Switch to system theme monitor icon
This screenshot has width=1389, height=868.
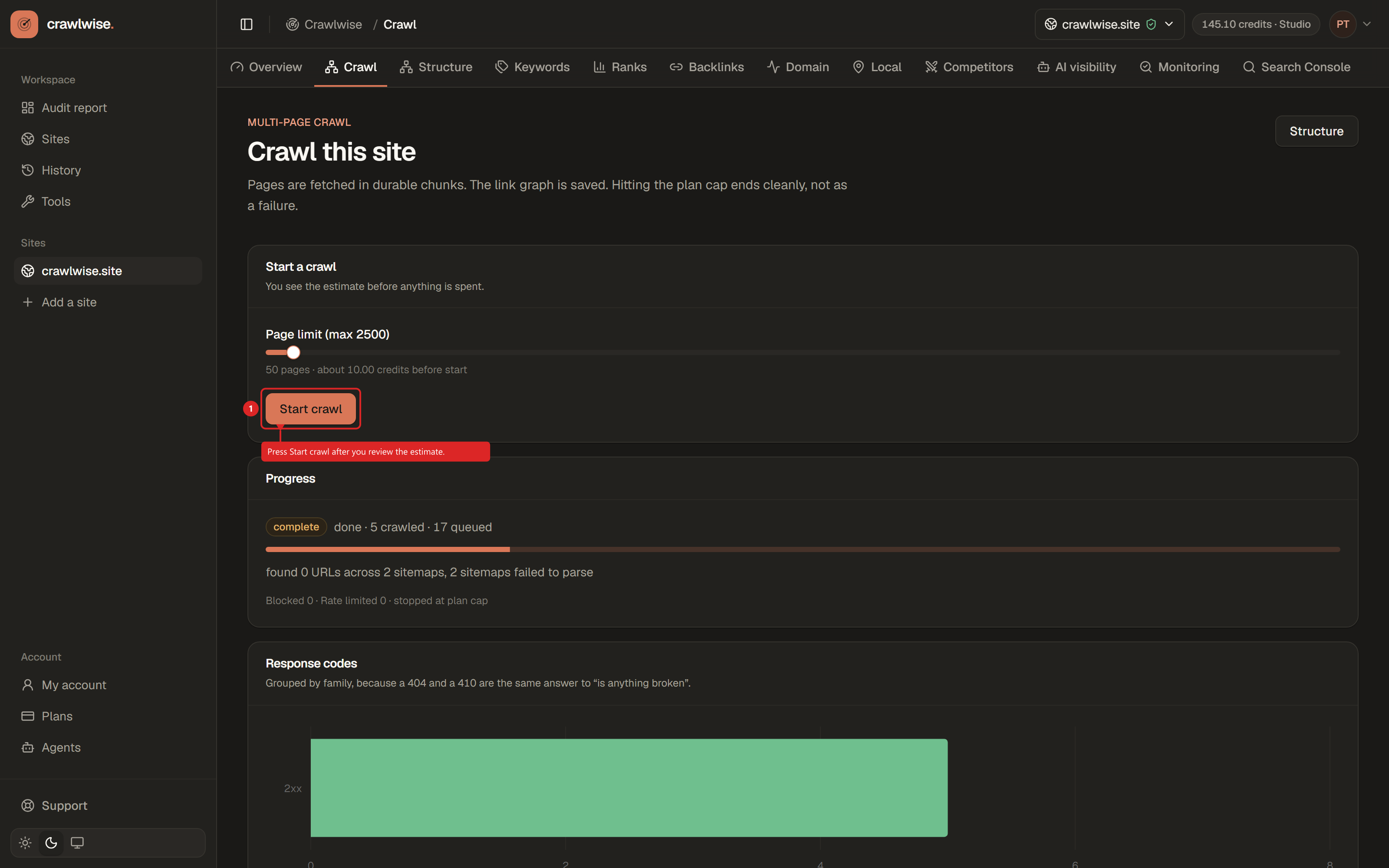[x=77, y=843]
